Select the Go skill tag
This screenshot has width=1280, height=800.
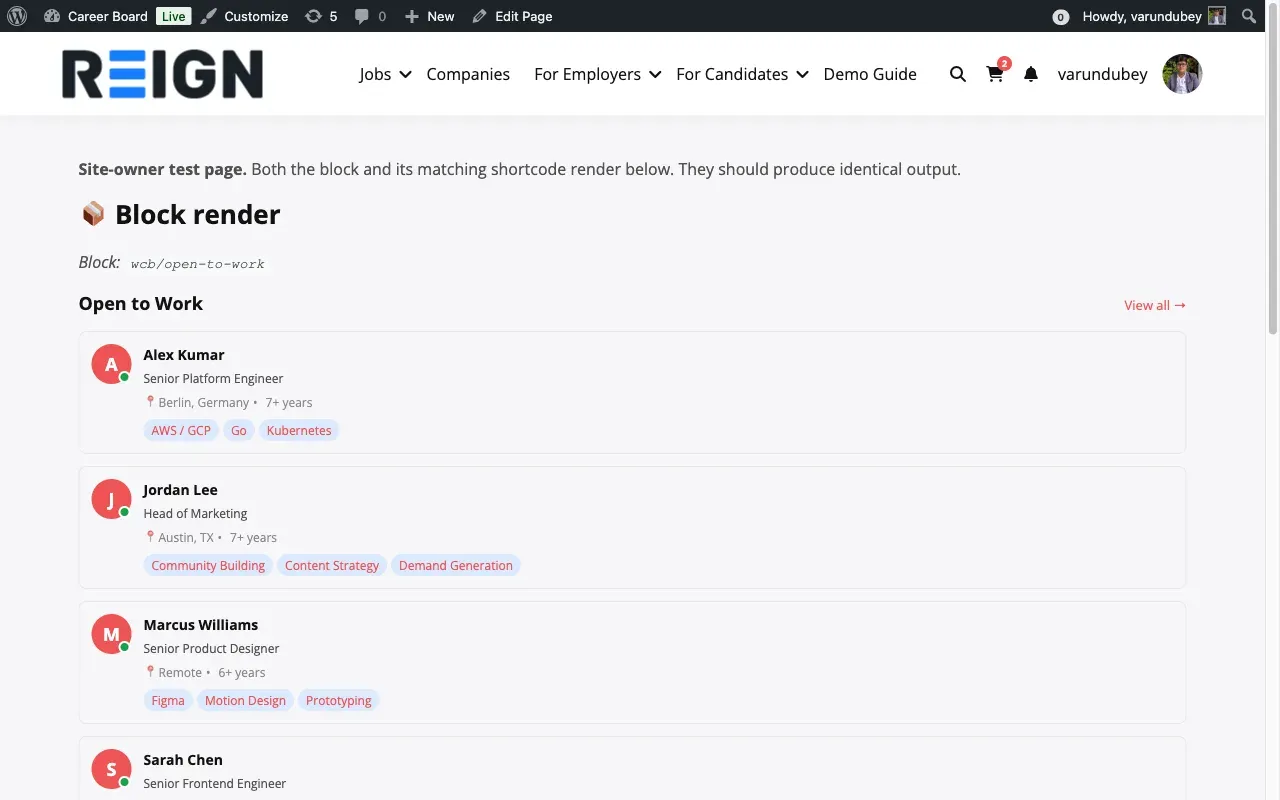[239, 430]
